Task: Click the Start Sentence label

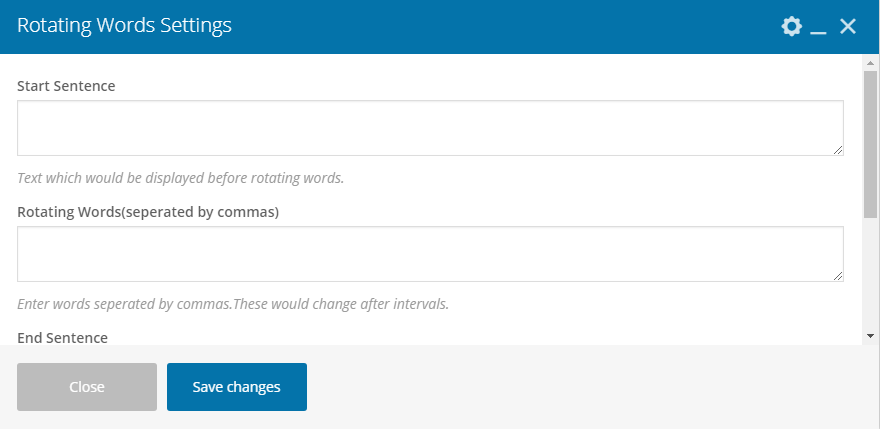Action: click(66, 86)
